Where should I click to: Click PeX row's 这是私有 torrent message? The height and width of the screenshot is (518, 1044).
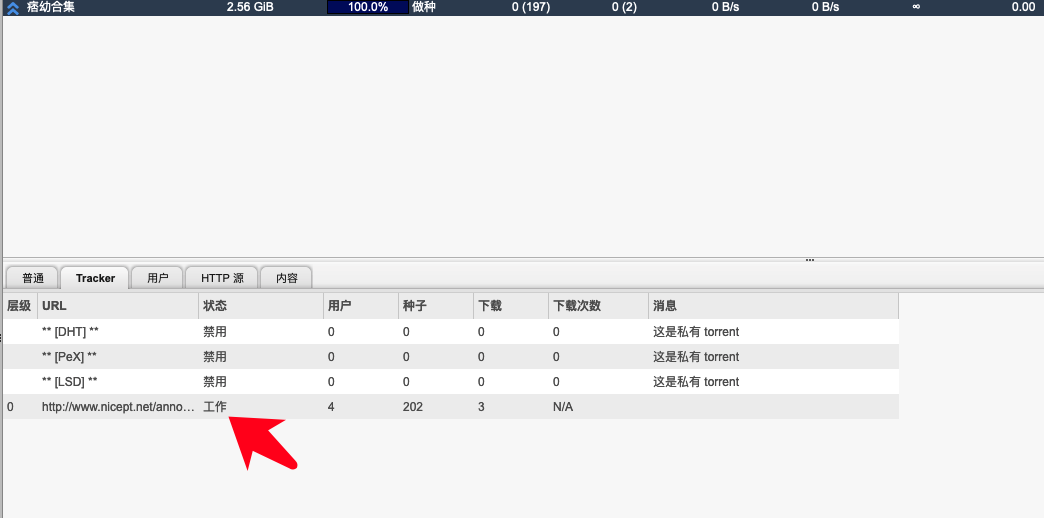click(x=696, y=357)
